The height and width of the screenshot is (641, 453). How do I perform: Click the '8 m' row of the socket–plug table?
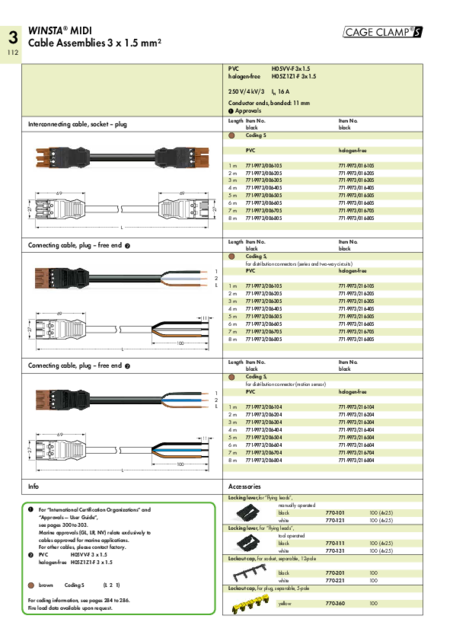(x=323, y=218)
